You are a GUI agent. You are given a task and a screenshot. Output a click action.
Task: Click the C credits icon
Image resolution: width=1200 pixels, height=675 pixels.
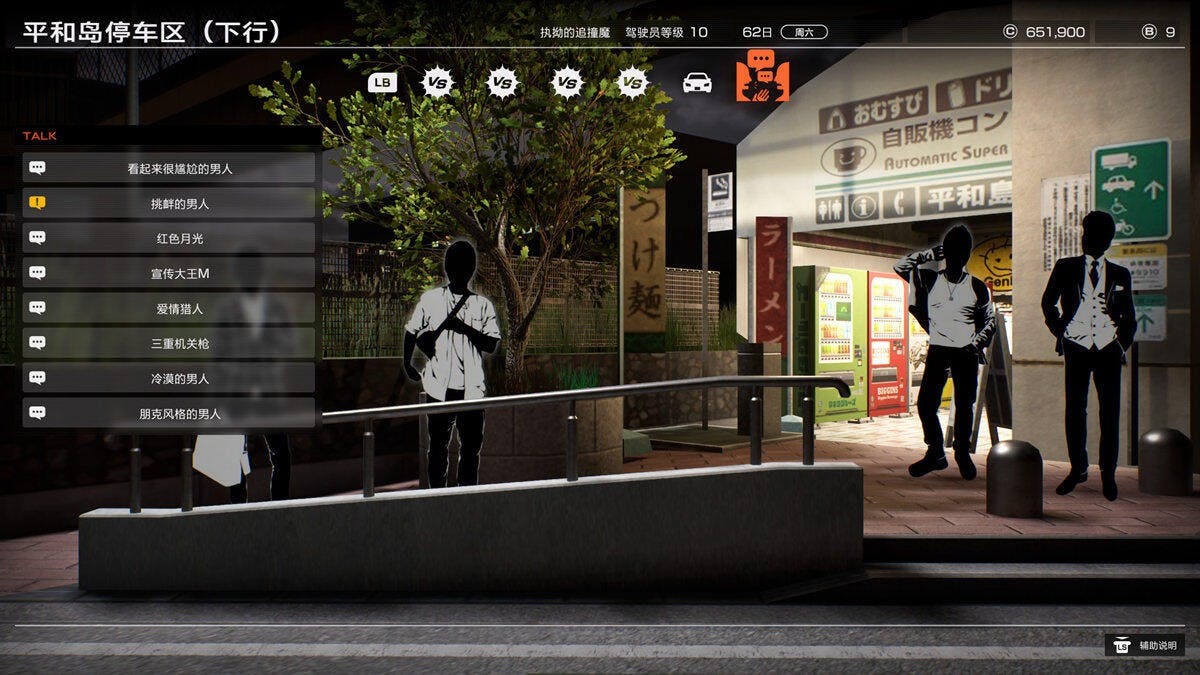click(x=1009, y=32)
